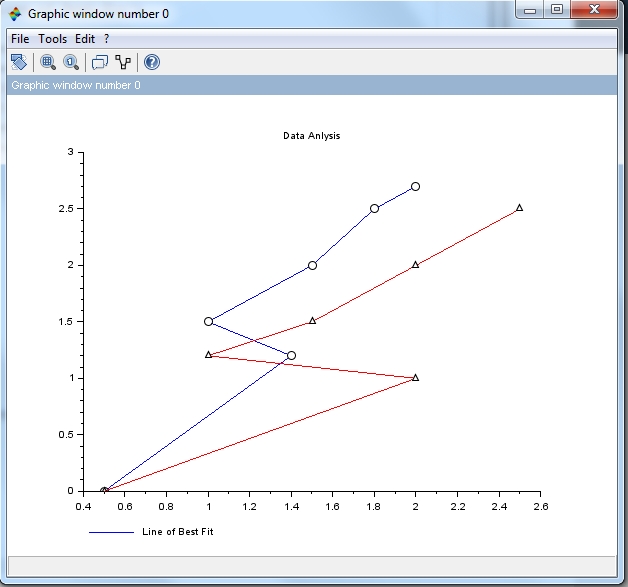Click the Original view zoom icon
628x587 pixels.
coord(71,62)
